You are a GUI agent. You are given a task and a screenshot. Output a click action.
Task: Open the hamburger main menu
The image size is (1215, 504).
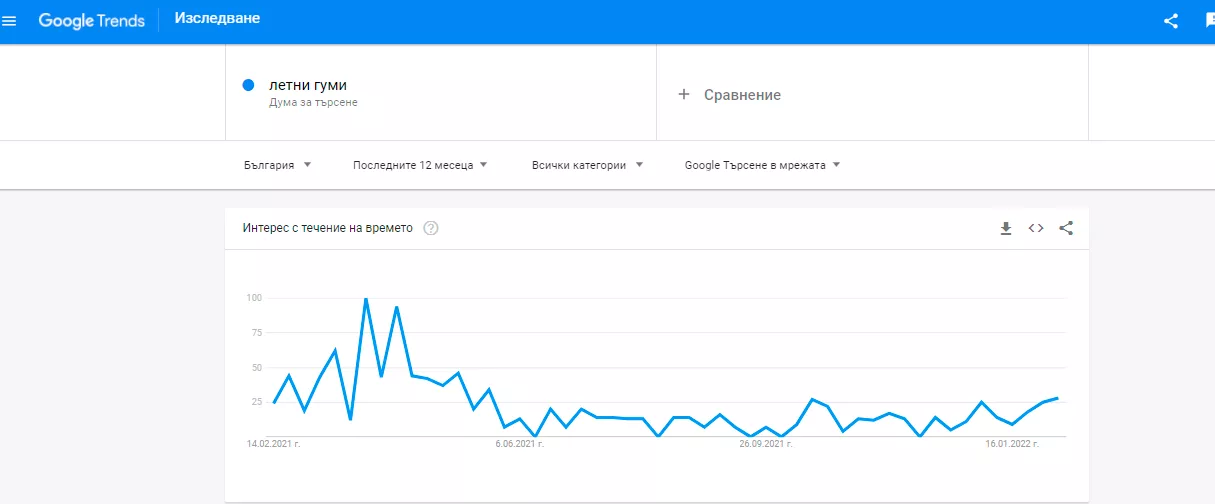(x=10, y=21)
